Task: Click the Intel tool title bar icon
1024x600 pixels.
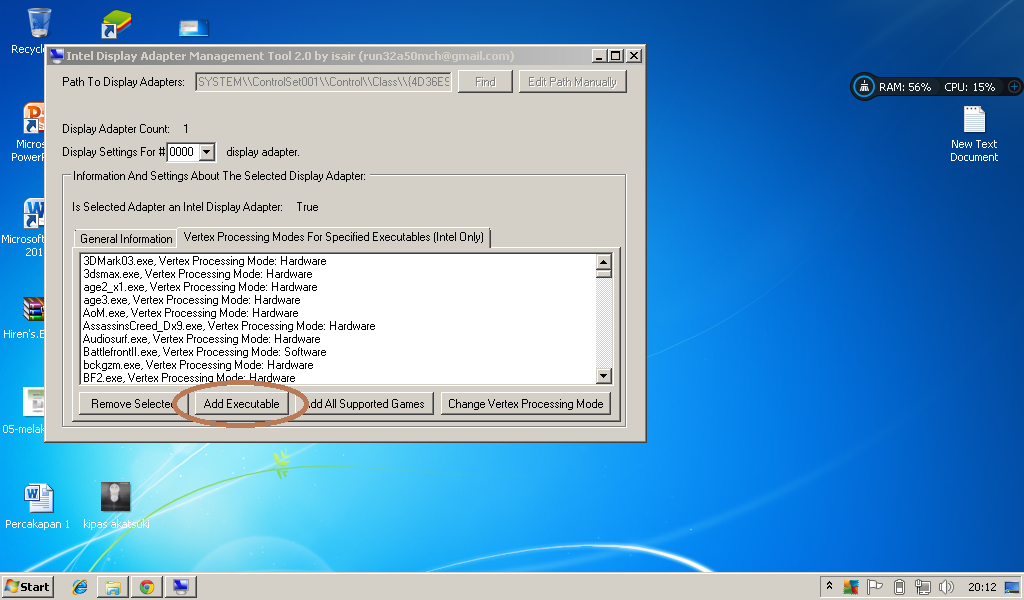Action: click(x=57, y=56)
